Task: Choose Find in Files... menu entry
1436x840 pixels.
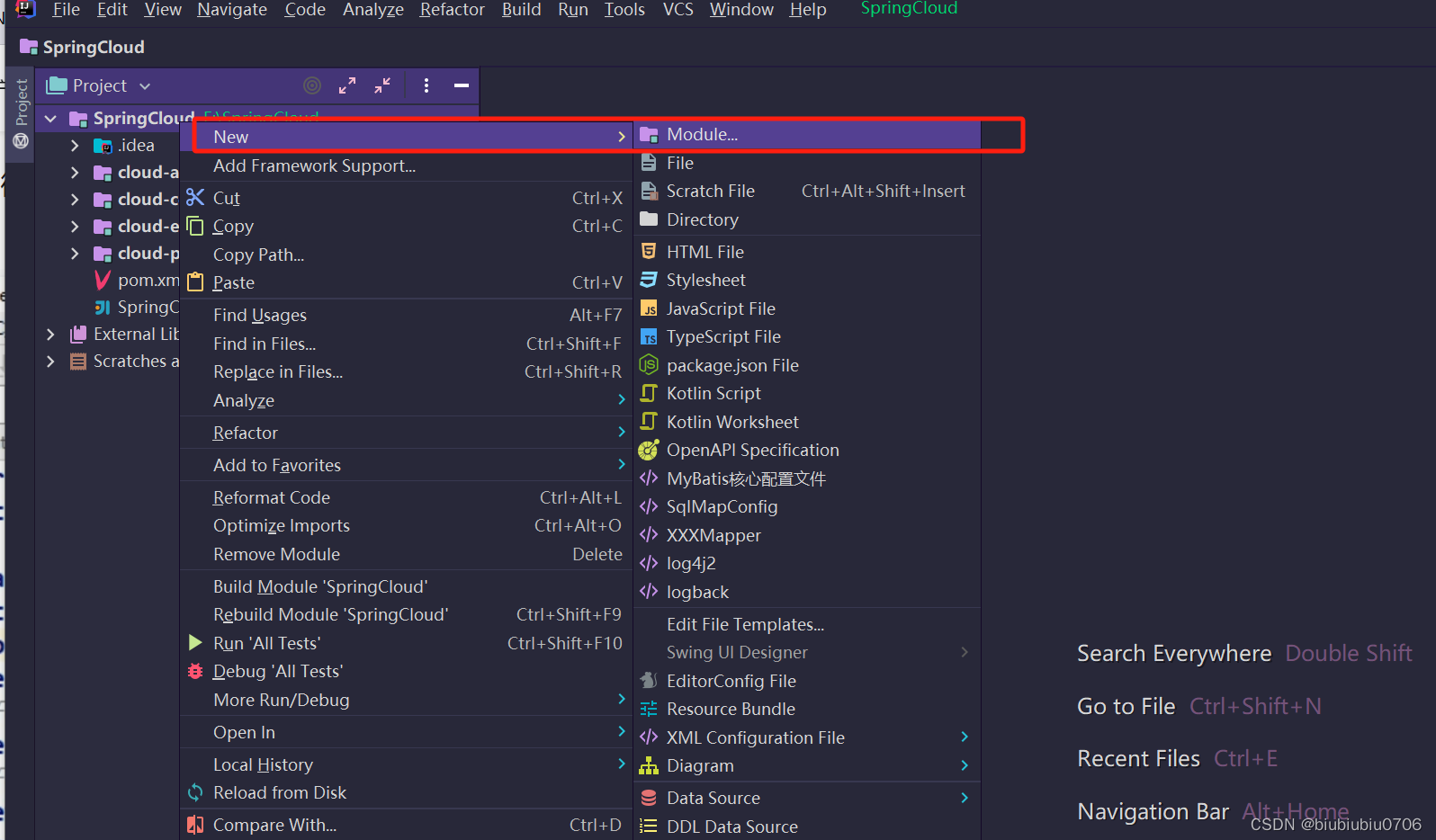Action: point(407,344)
